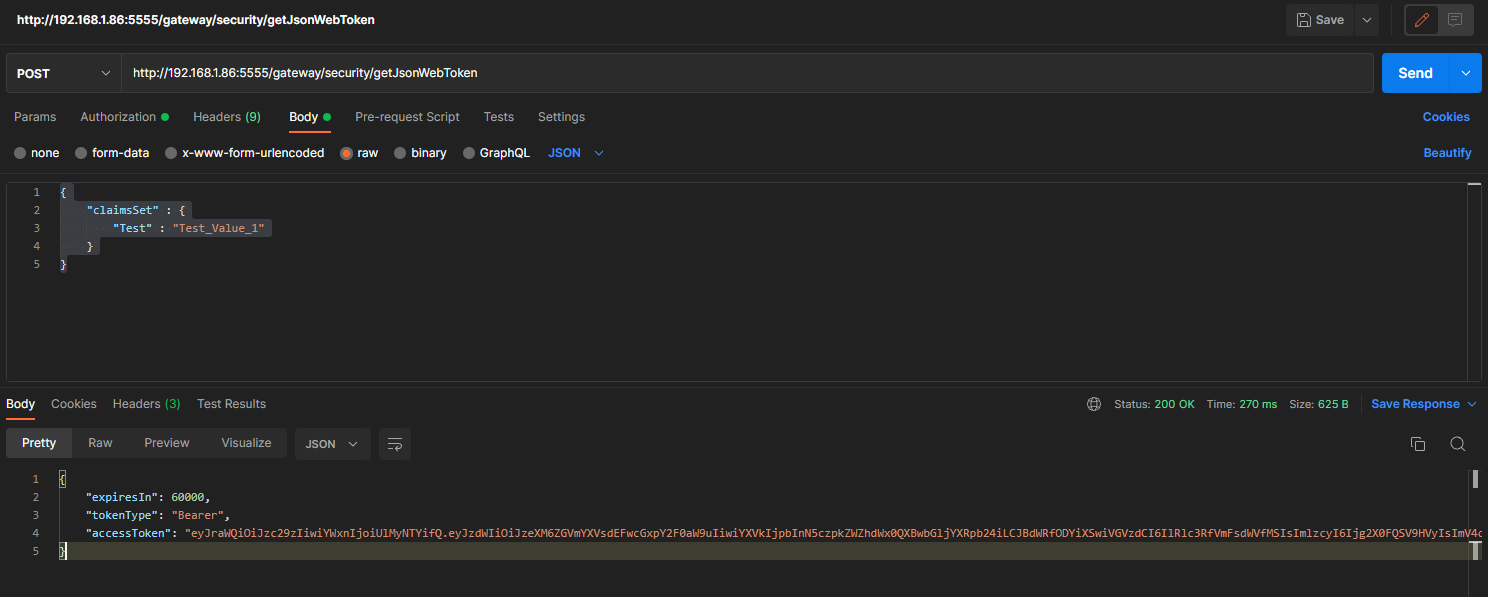Expand the Save Response dropdown
The image size is (1488, 597).
[x=1471, y=404]
